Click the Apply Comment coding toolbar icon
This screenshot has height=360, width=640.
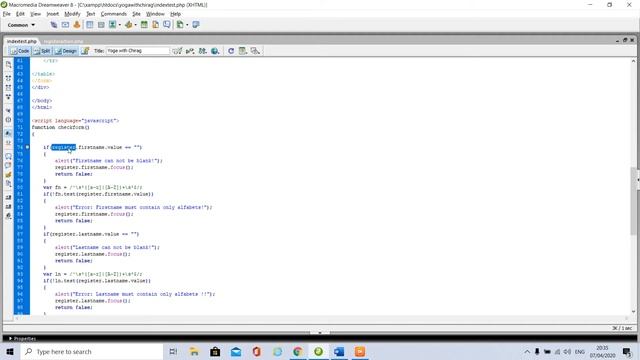[8, 156]
